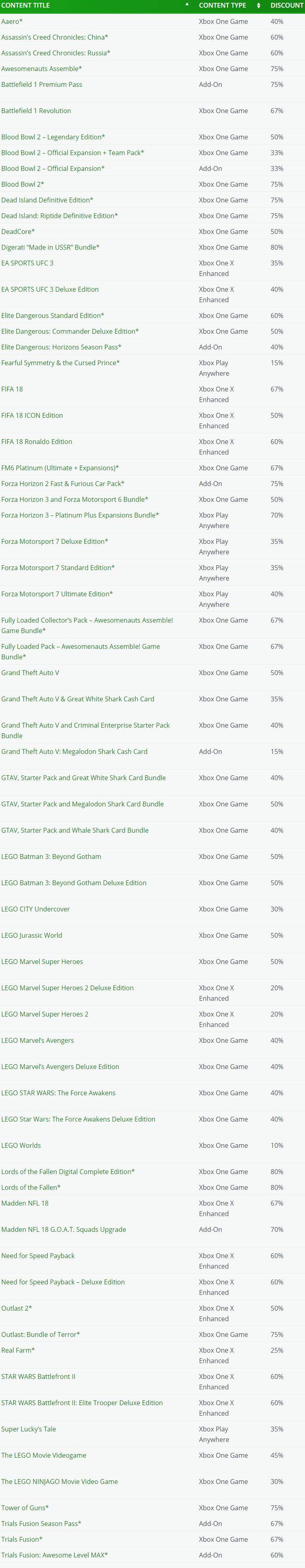Open Super Lucky's Tale link

coord(29,1429)
